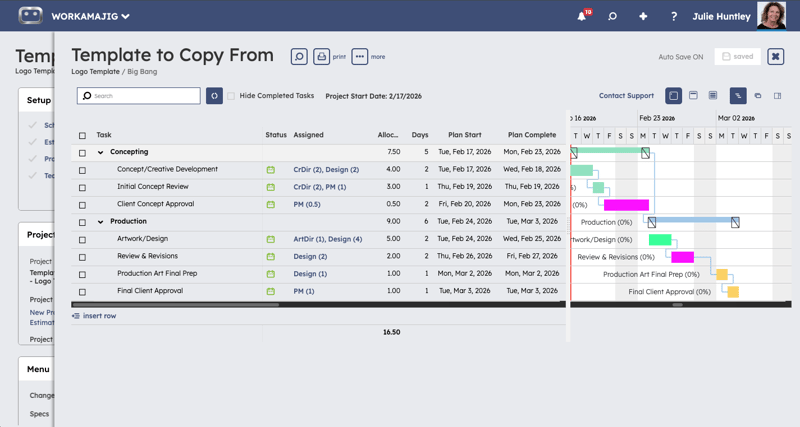Click the search icon in top bar
Viewport: 800px width, 427px height.
click(x=612, y=16)
